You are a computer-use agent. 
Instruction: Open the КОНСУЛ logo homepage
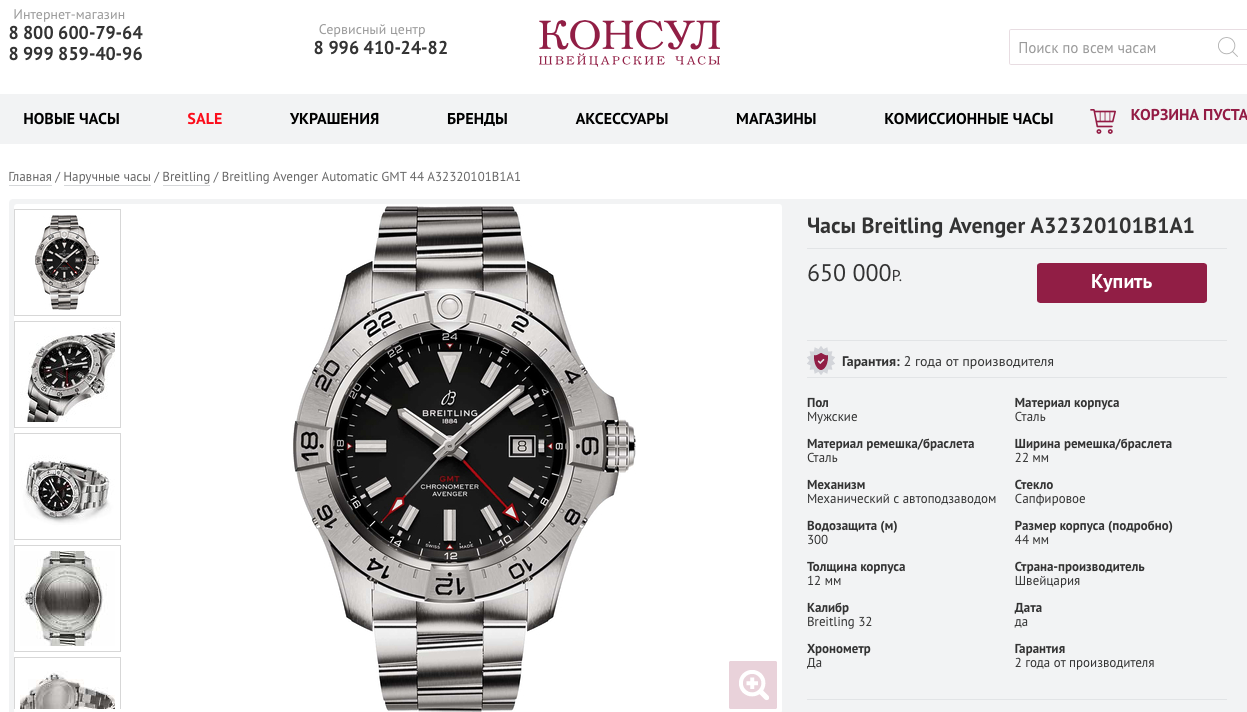pyautogui.click(x=629, y=43)
